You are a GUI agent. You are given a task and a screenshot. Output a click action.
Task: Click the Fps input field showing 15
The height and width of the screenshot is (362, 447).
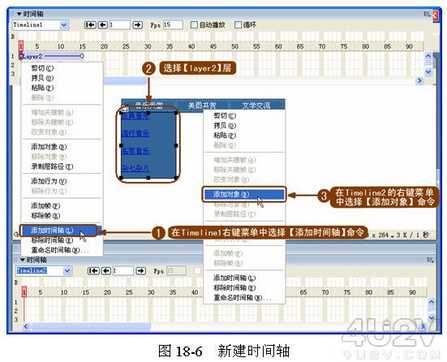pos(173,25)
